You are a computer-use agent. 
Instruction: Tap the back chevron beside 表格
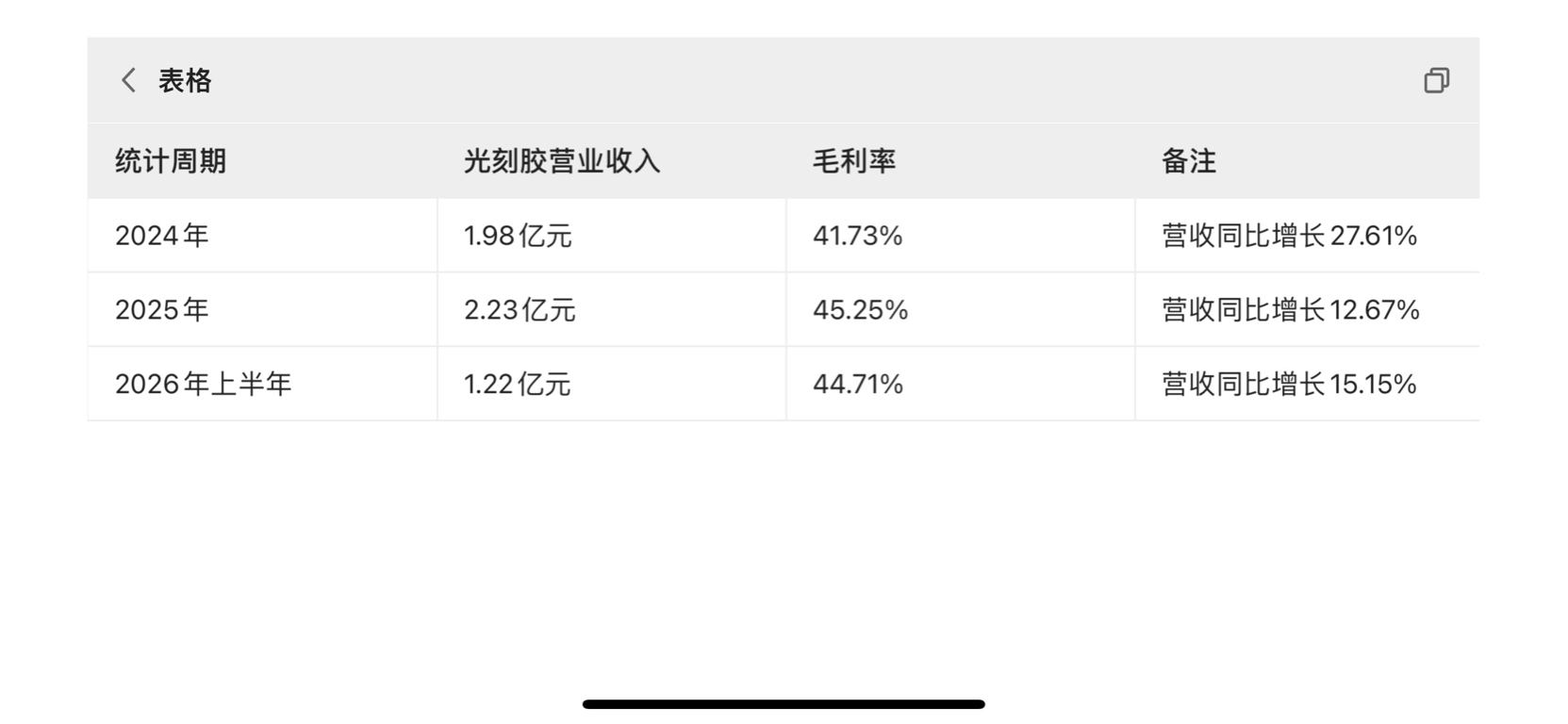pos(129,80)
